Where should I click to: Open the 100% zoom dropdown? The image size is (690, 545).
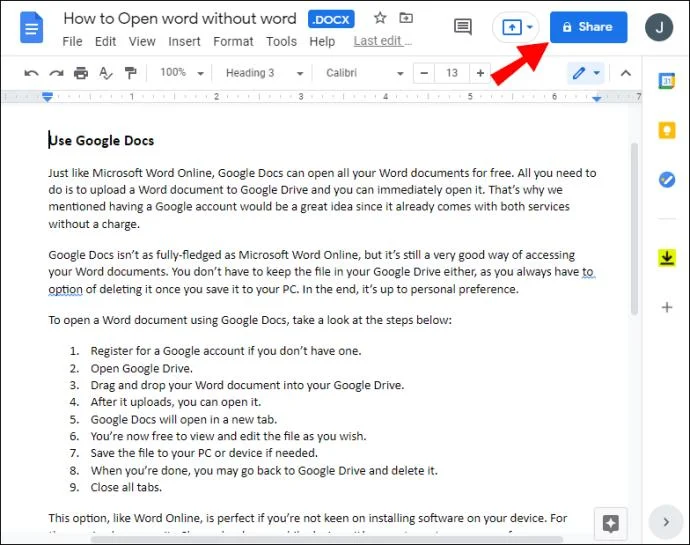[182, 73]
